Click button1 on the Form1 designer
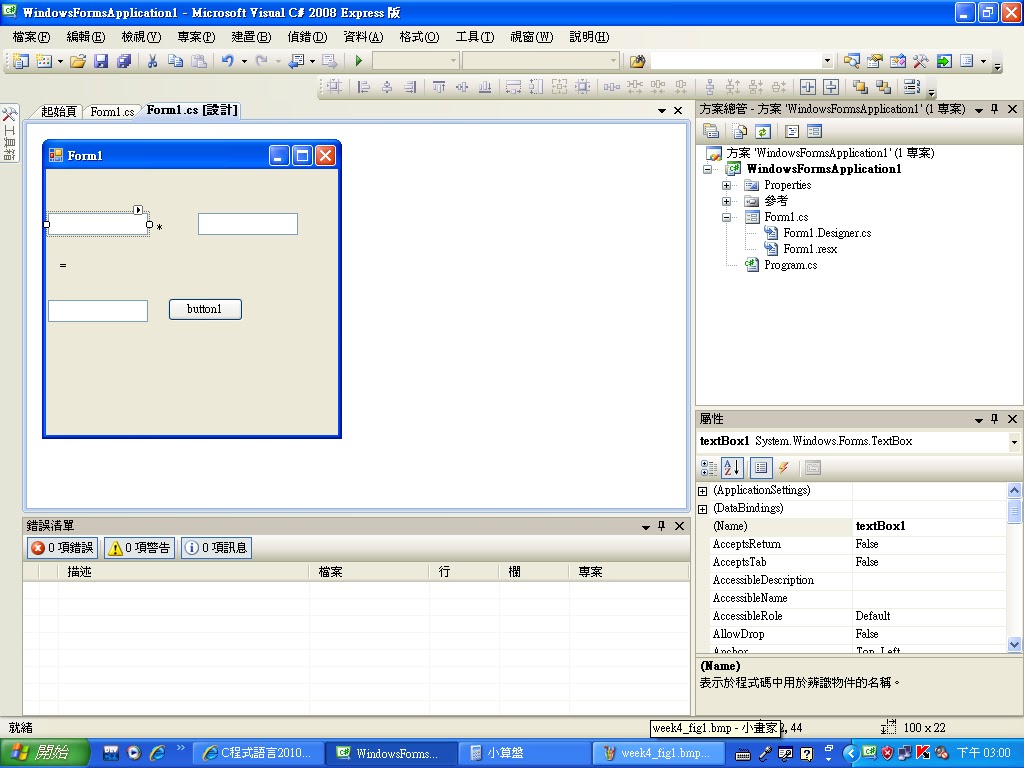 [x=205, y=309]
